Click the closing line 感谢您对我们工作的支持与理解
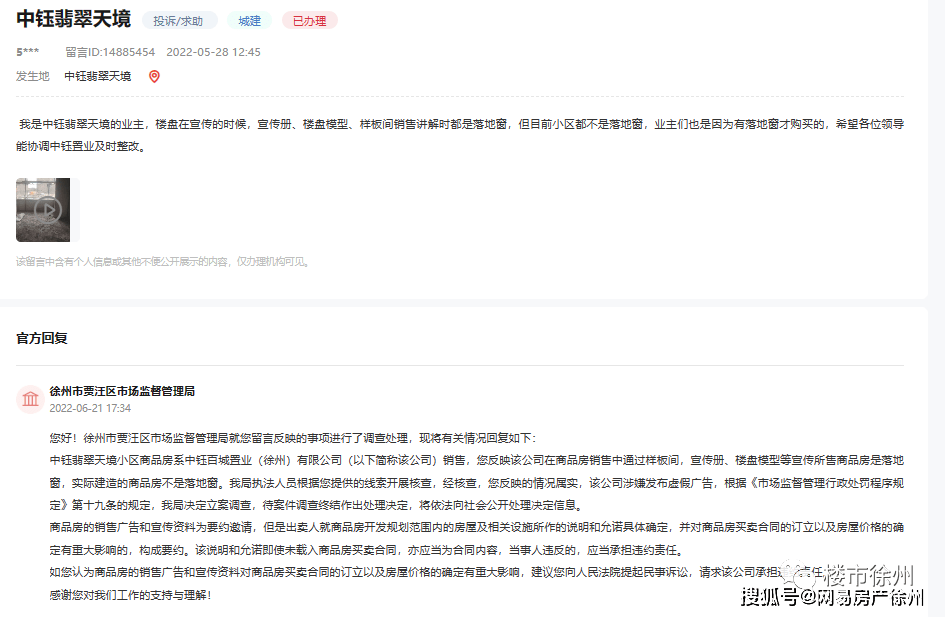The width and height of the screenshot is (945, 617). [x=131, y=595]
